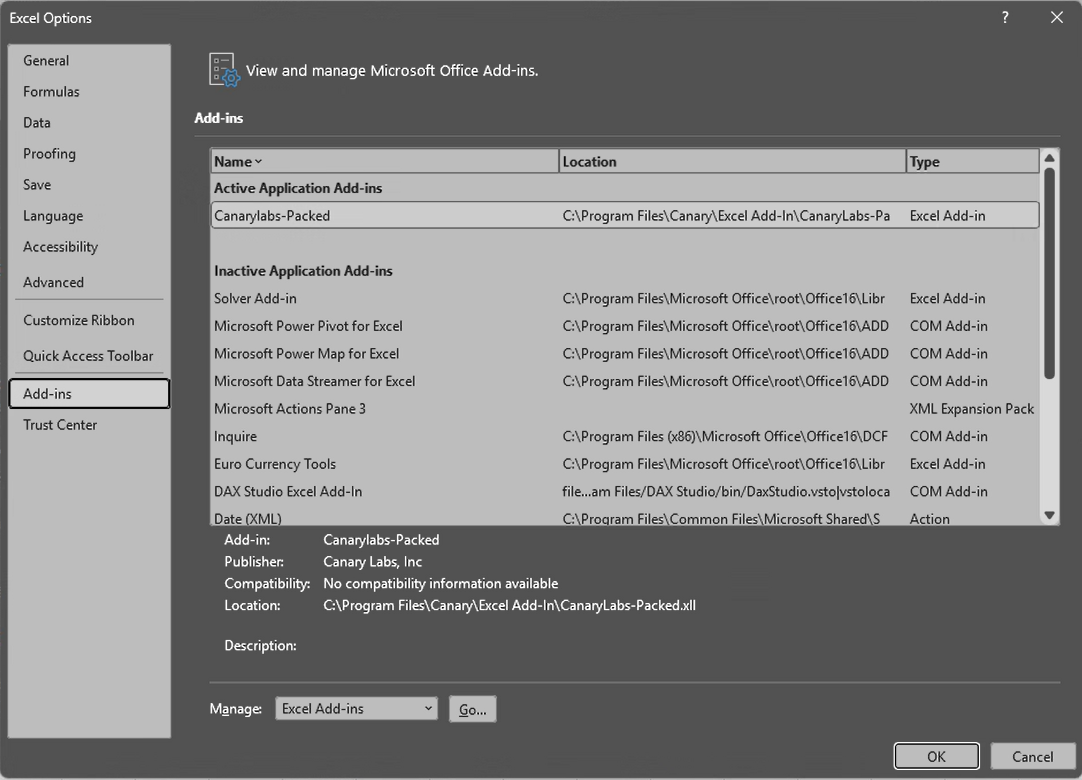
Task: Click the add-in list scroll up arrow
Action: [x=1050, y=158]
